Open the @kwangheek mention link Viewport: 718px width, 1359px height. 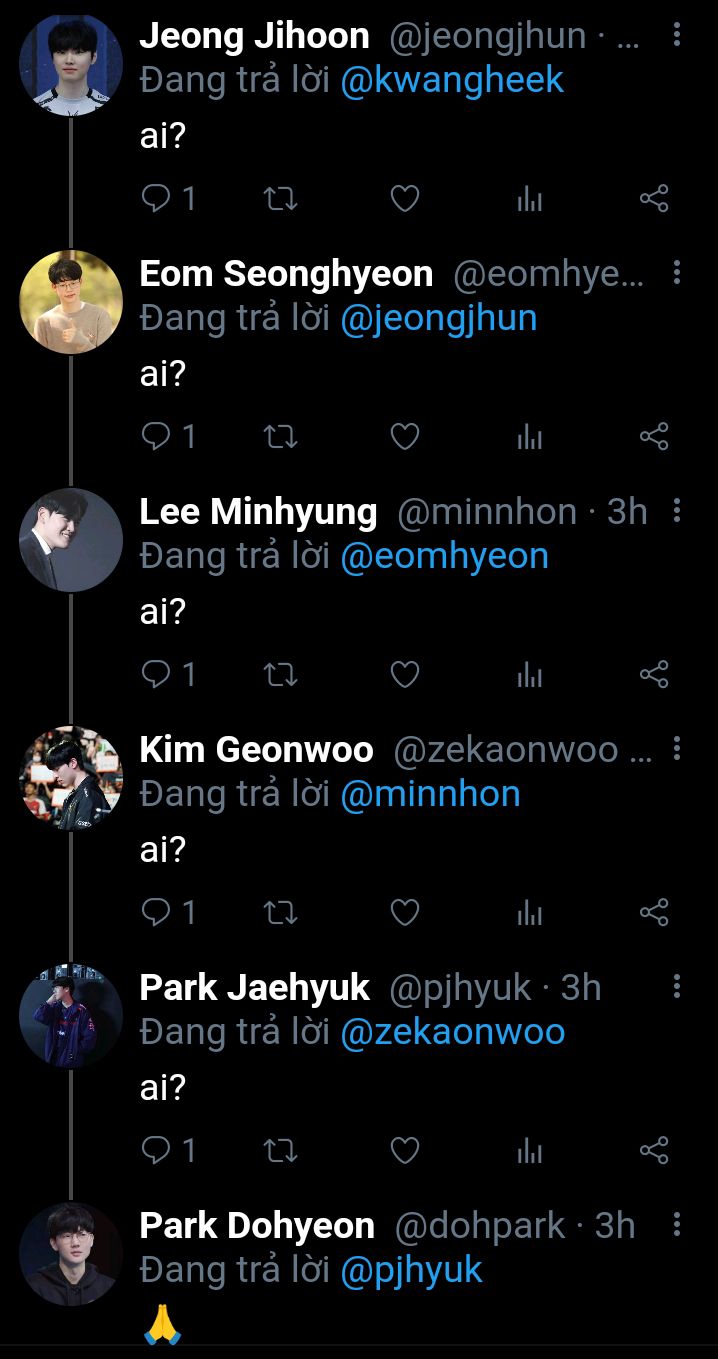click(452, 81)
